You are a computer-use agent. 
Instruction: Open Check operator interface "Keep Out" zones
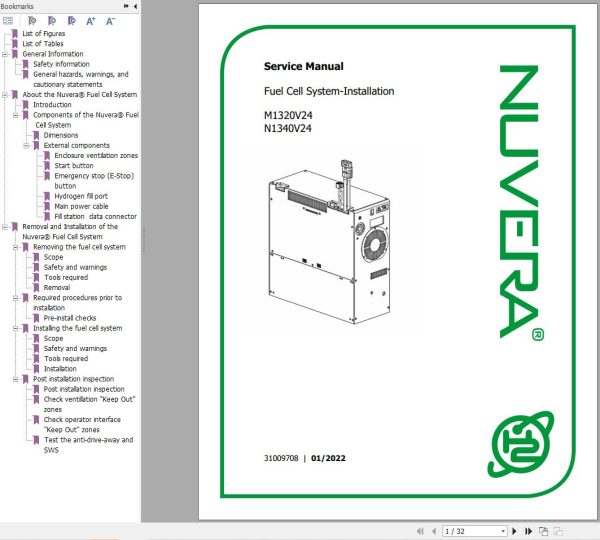[x=82, y=424]
